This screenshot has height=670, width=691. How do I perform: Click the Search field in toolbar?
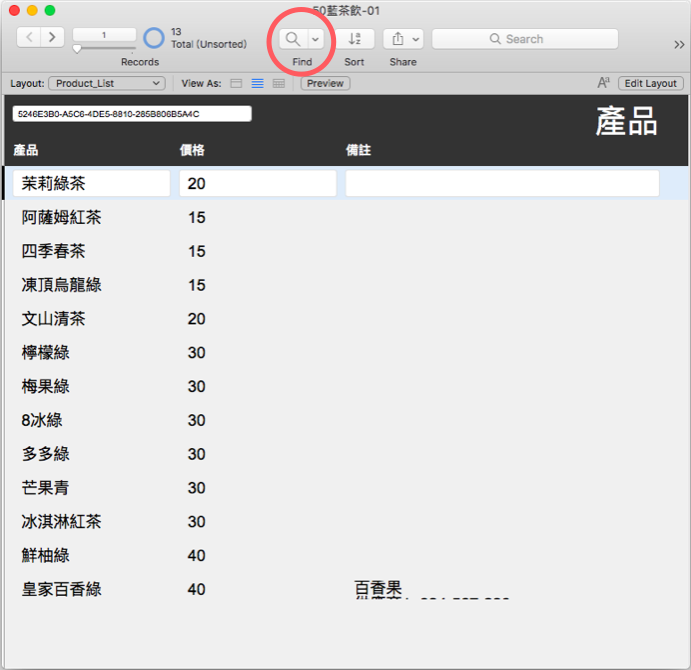525,39
